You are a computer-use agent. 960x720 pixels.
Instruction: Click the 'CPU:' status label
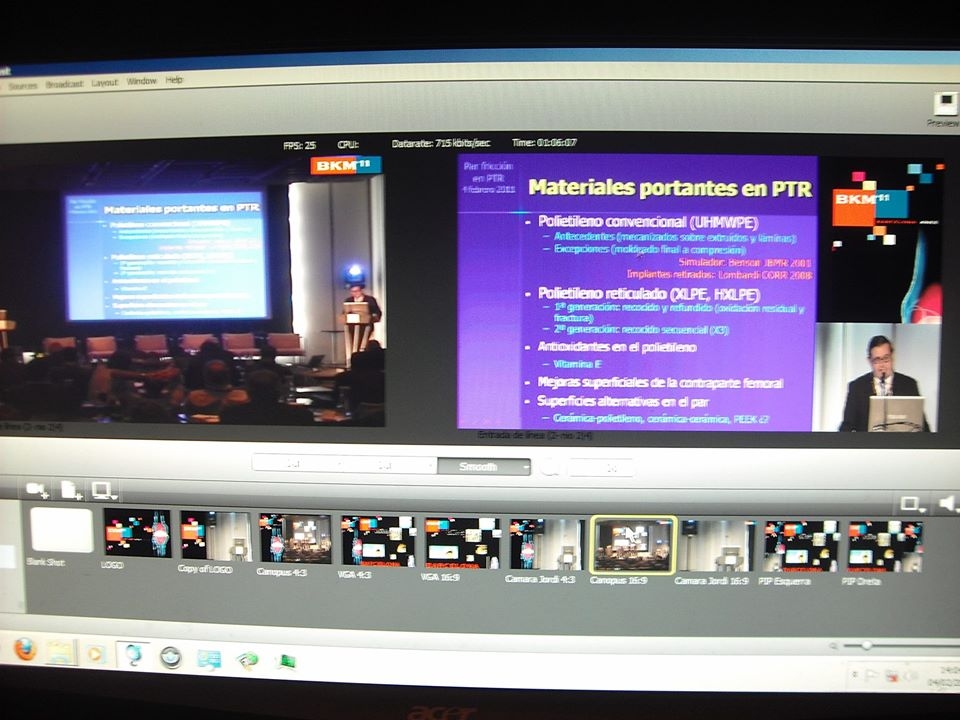(348, 144)
